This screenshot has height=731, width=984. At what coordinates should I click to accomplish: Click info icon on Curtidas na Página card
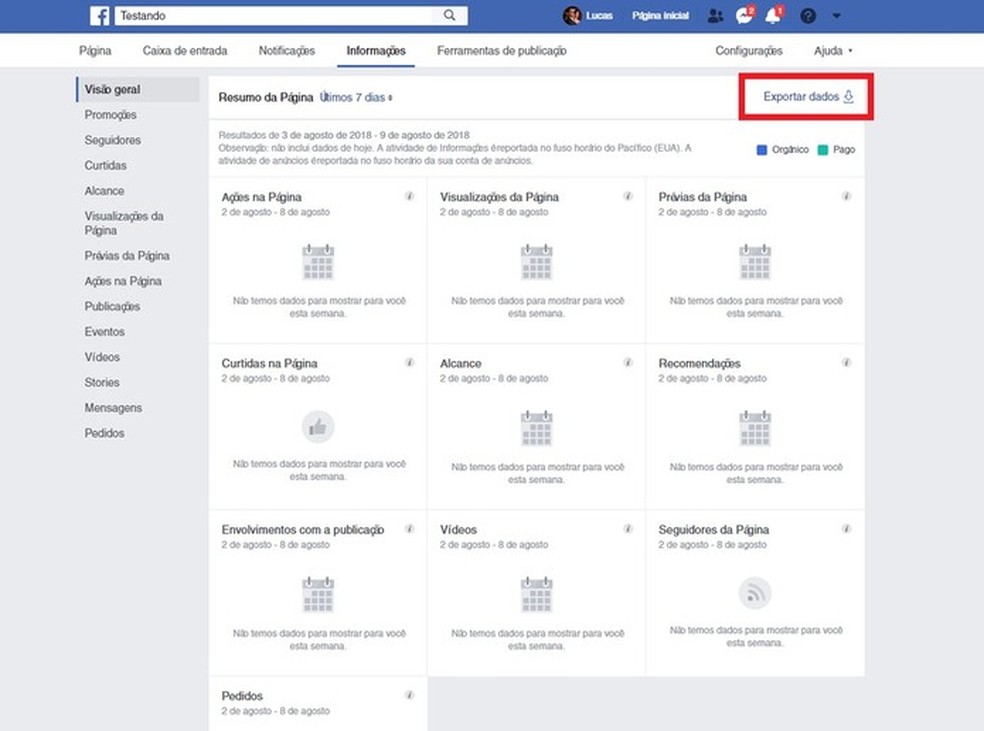click(409, 362)
